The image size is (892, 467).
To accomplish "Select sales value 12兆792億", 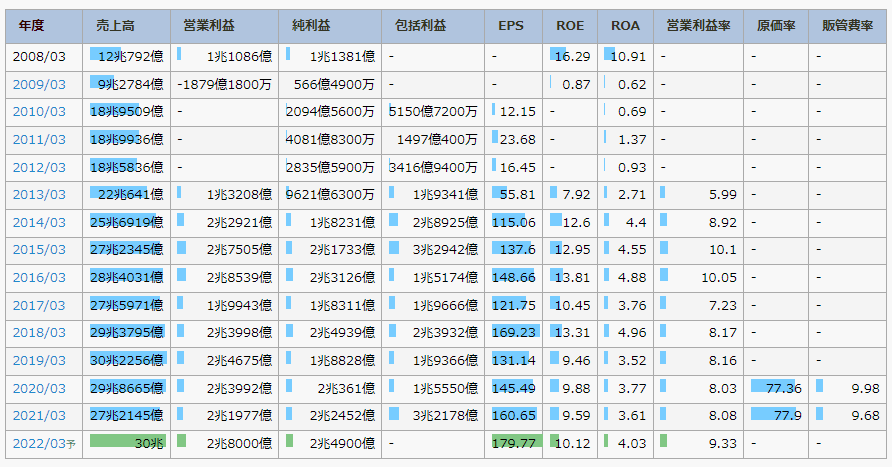I will point(131,57).
